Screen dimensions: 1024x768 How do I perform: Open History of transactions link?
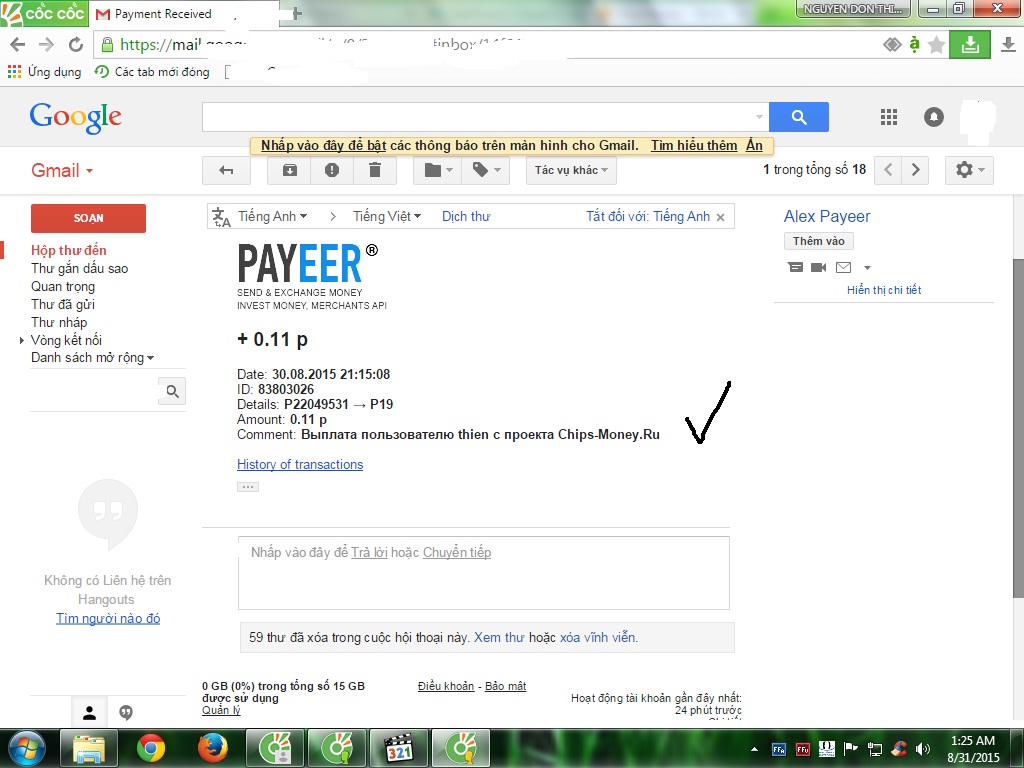[300, 464]
